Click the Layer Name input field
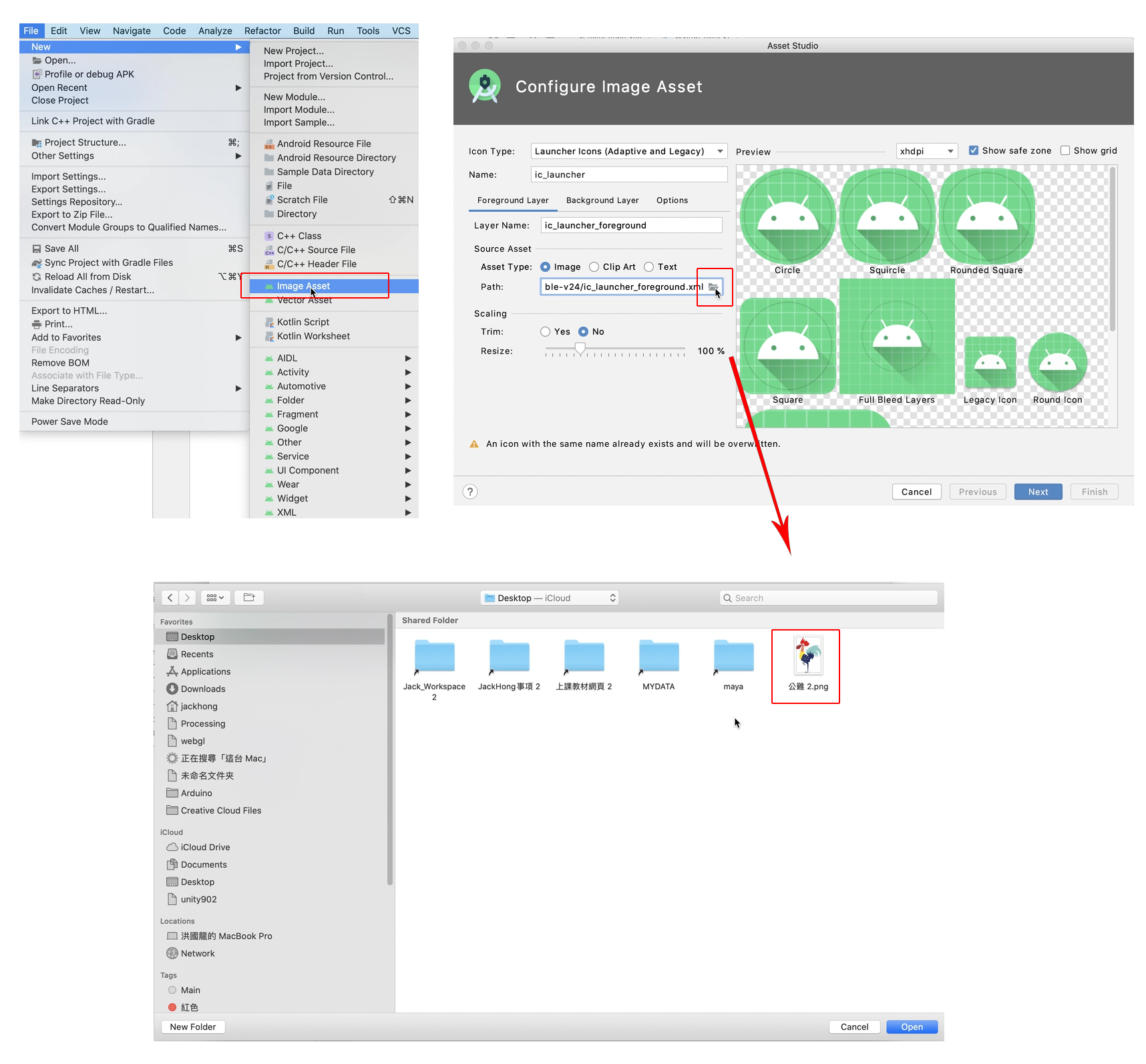The height and width of the screenshot is (1064, 1146). (x=632, y=225)
